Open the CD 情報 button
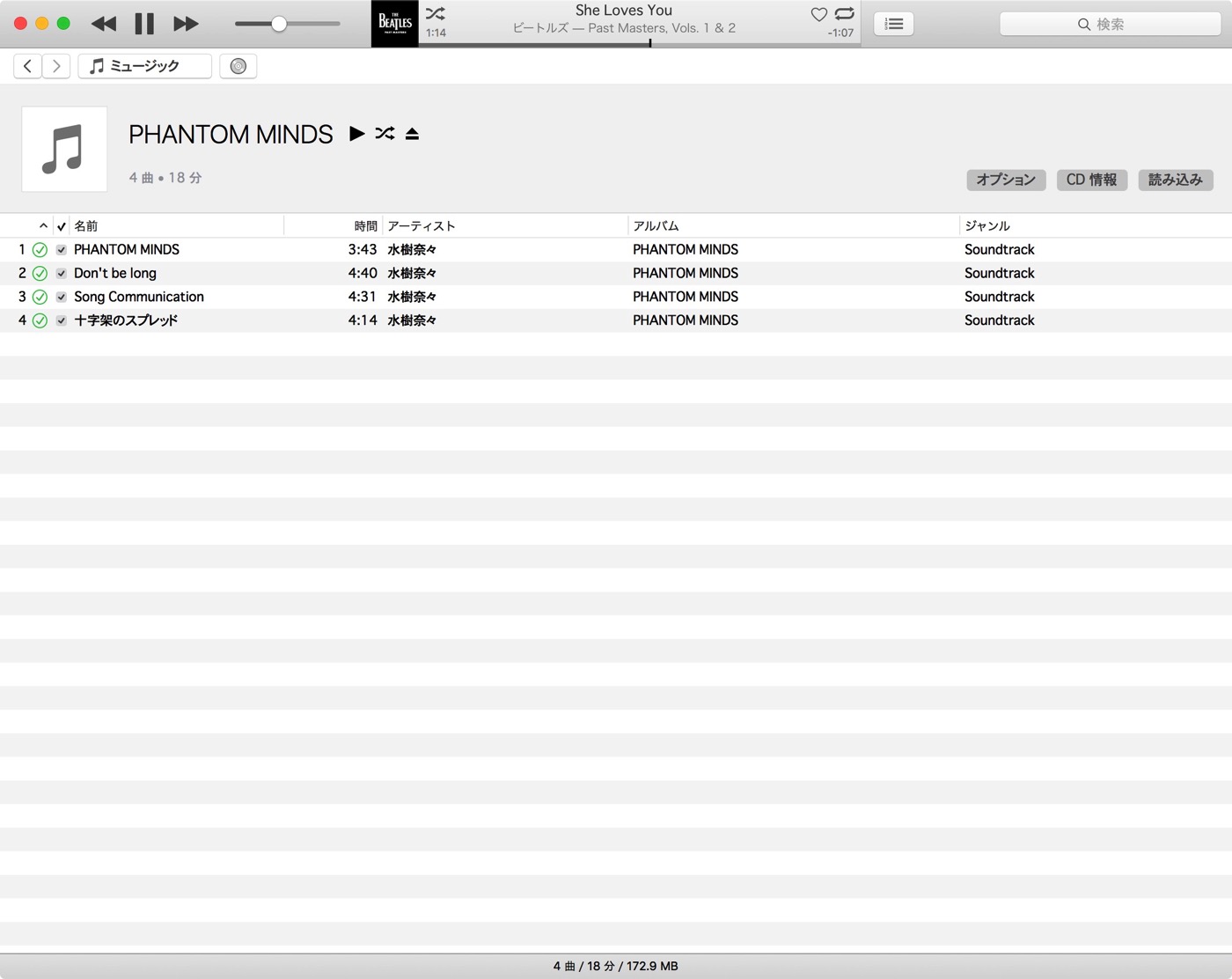Viewport: 1232px width, 979px height. 1092,180
